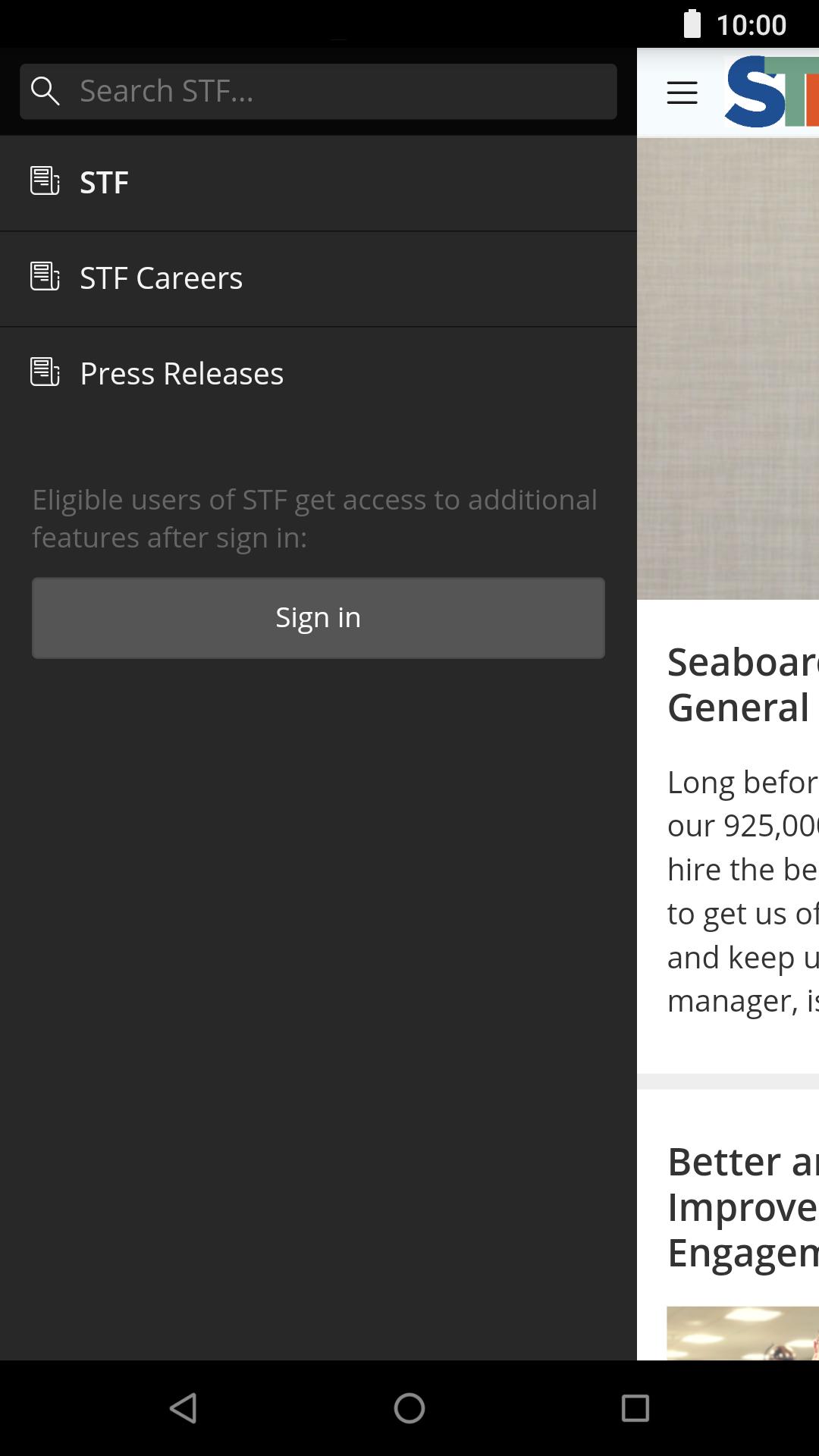
Task: Click the news icon beside STF
Action: tap(45, 181)
